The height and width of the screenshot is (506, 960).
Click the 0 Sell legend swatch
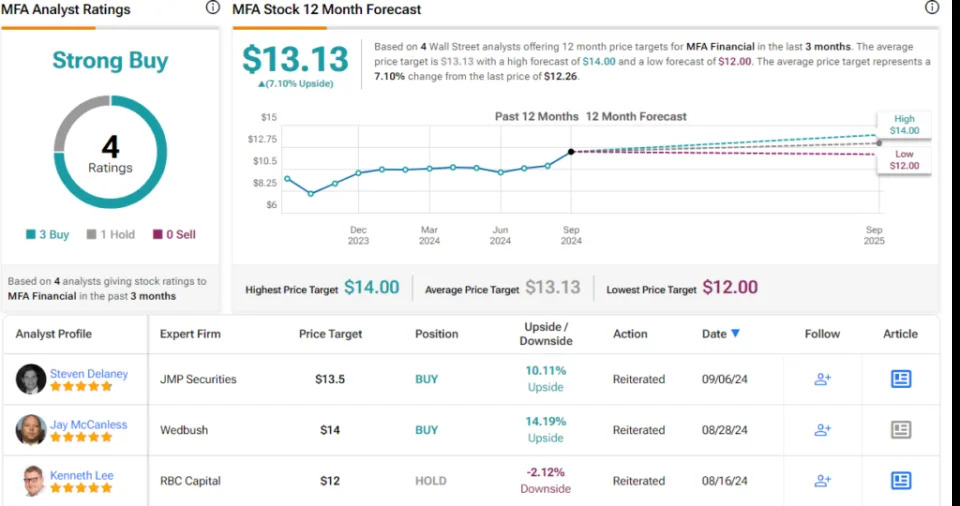click(157, 234)
